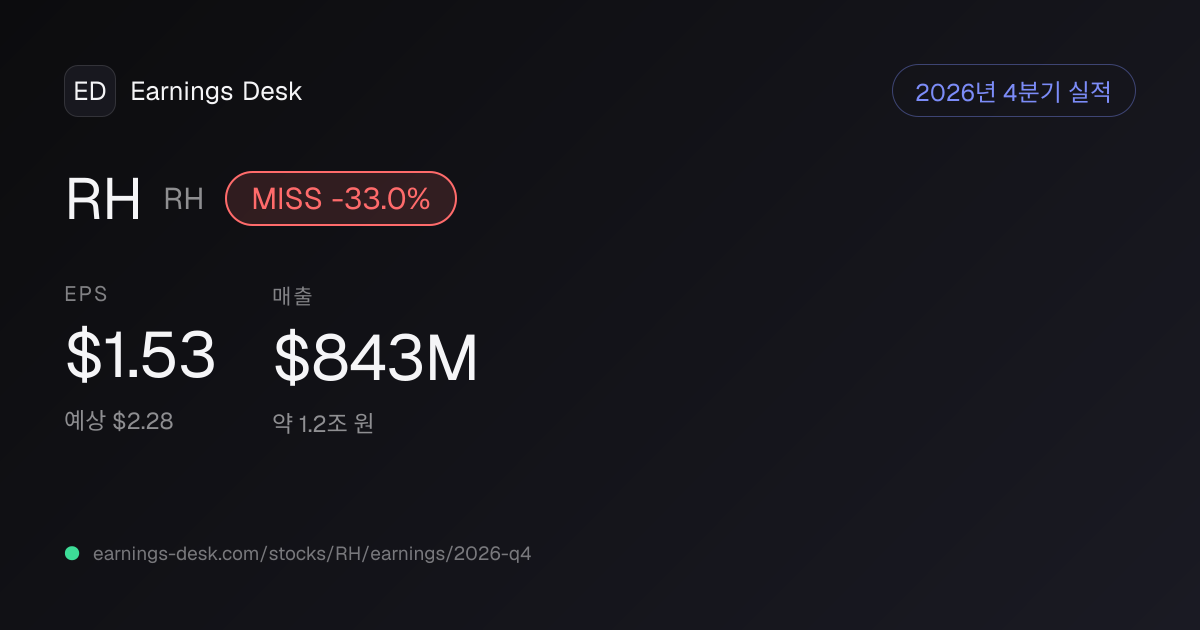Click the gray RH ticker symbol
Image resolution: width=1200 pixels, height=630 pixels.
tap(184, 199)
